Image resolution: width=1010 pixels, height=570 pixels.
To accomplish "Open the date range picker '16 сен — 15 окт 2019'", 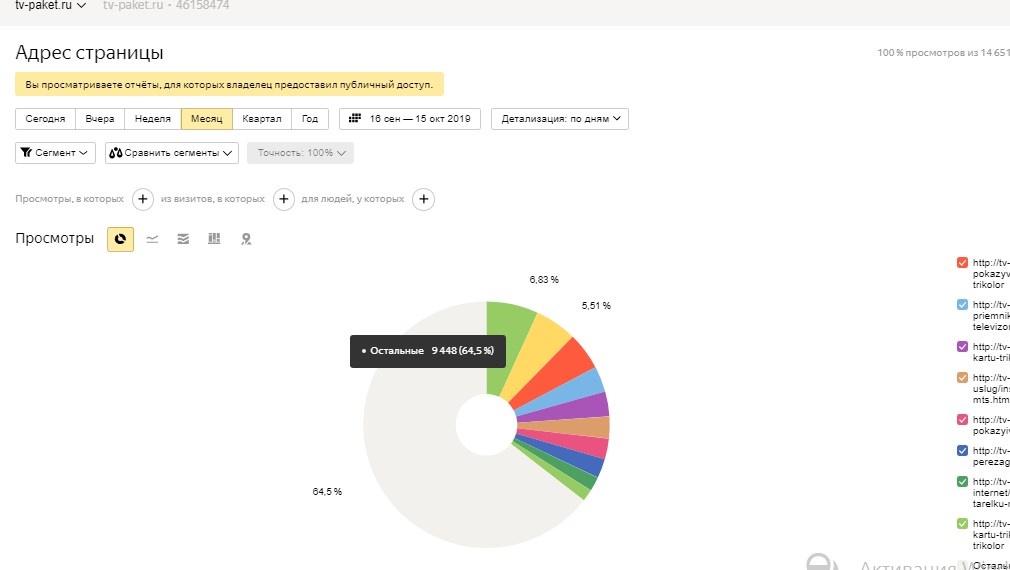I will coord(410,119).
